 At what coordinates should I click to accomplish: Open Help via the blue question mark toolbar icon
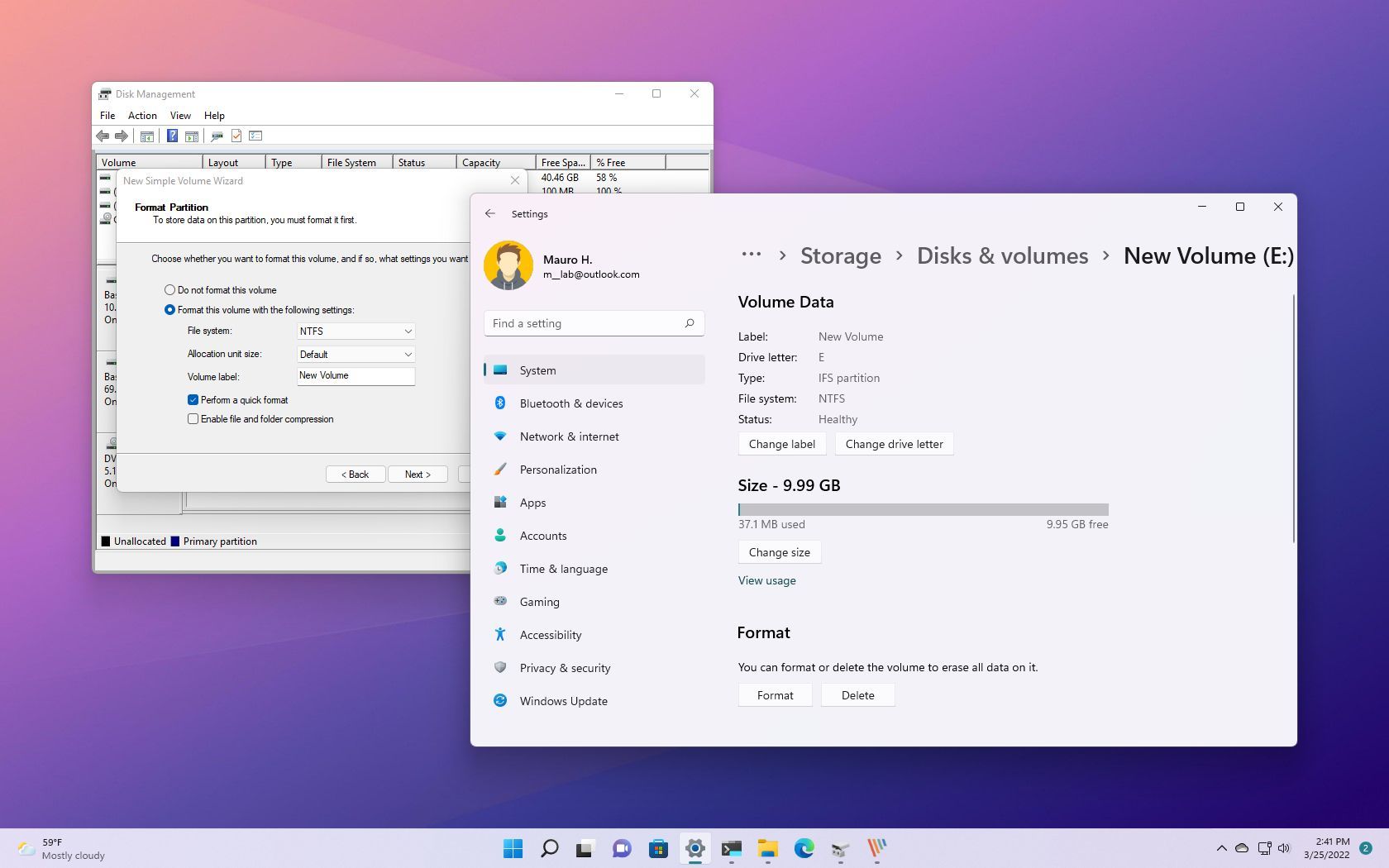[x=172, y=136]
